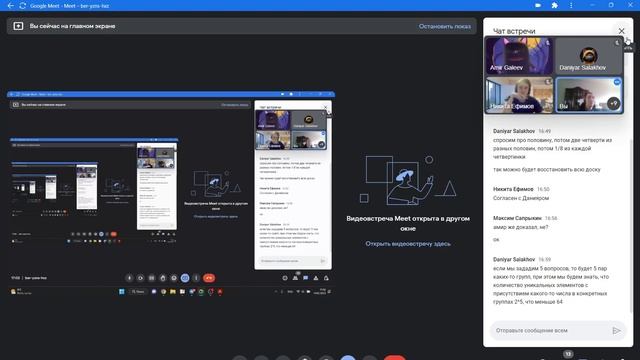Select Daniyar Salakhov's avatar tile
This screenshot has width=640, height=360.
[x=588, y=56]
